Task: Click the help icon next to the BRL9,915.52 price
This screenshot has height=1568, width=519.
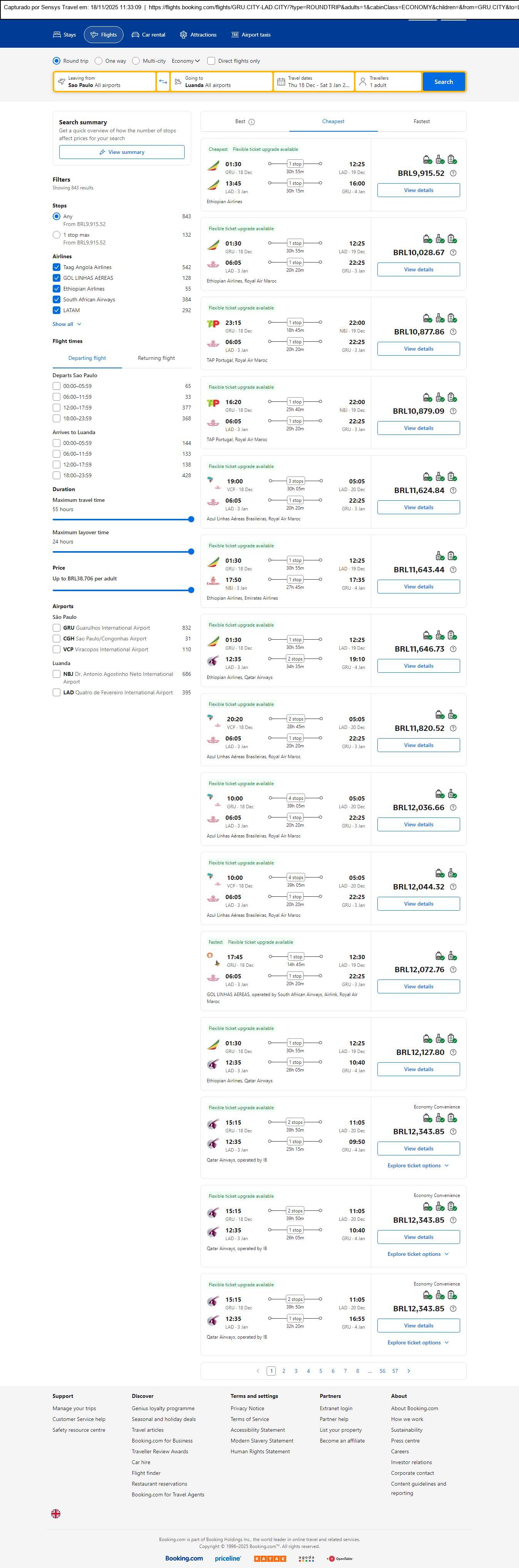Action: tap(453, 174)
